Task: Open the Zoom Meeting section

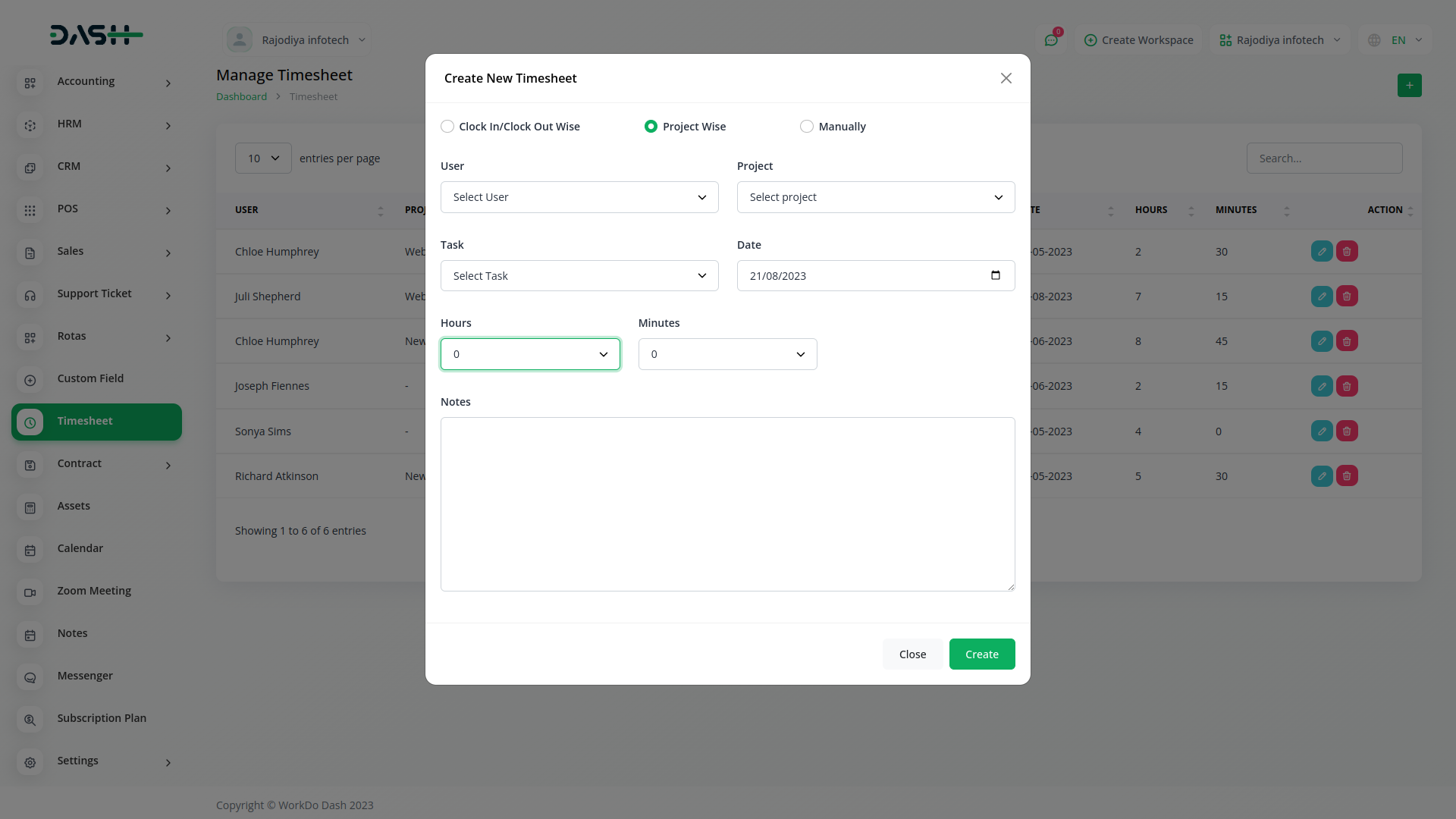Action: 94,591
